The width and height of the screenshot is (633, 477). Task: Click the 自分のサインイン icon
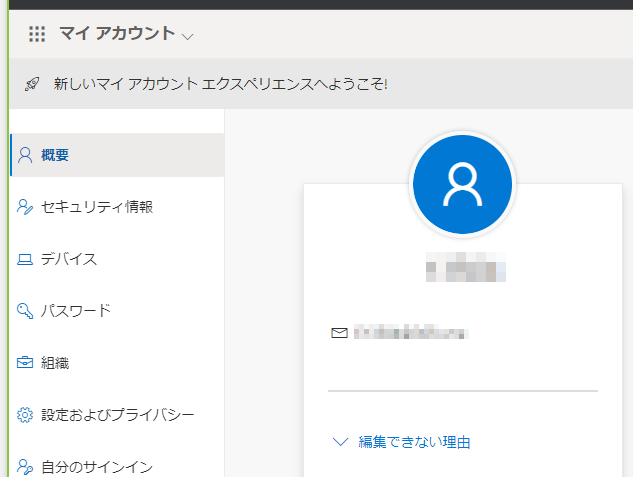(26, 466)
